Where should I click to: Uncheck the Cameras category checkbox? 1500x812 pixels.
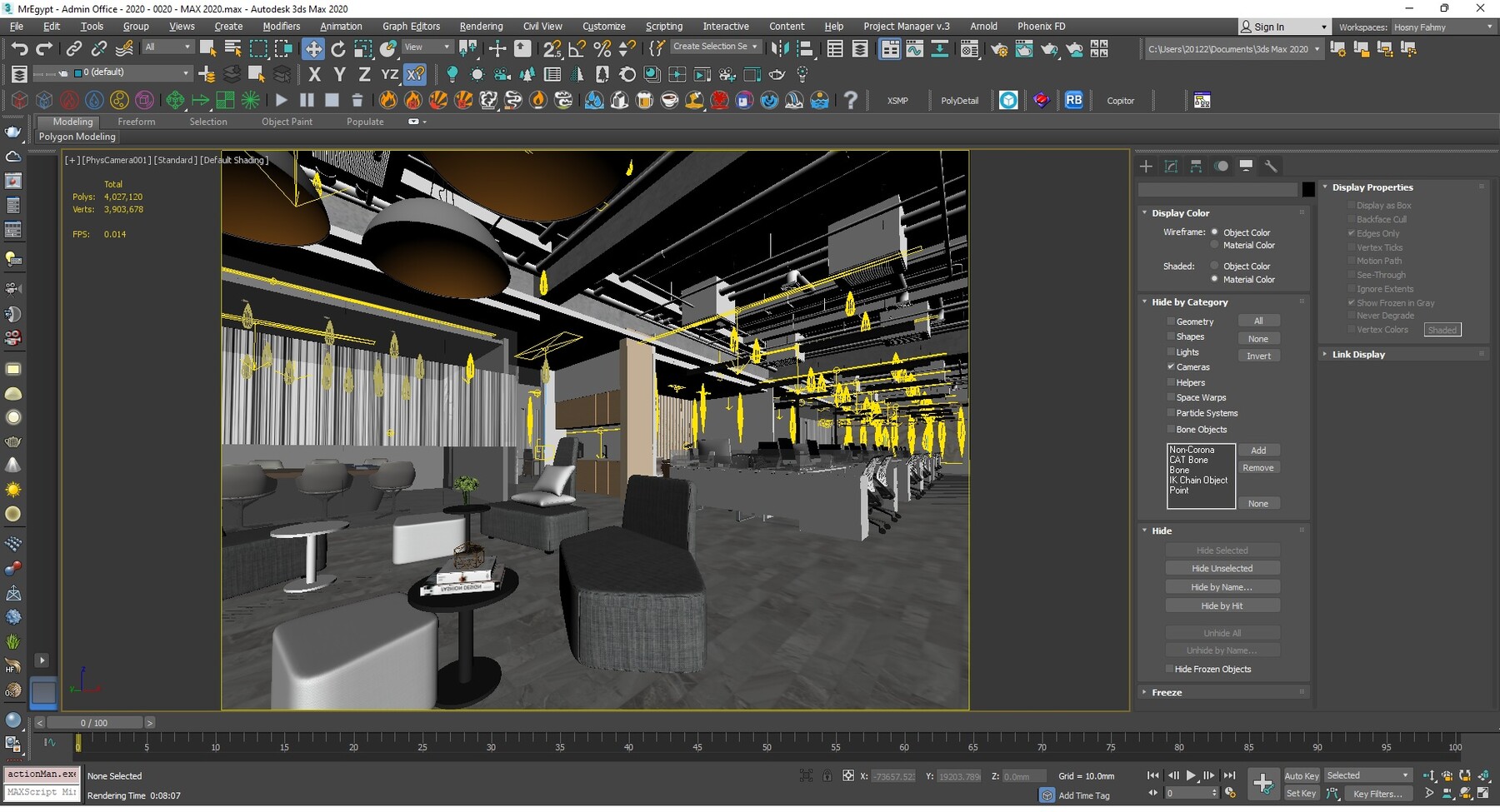click(x=1172, y=366)
